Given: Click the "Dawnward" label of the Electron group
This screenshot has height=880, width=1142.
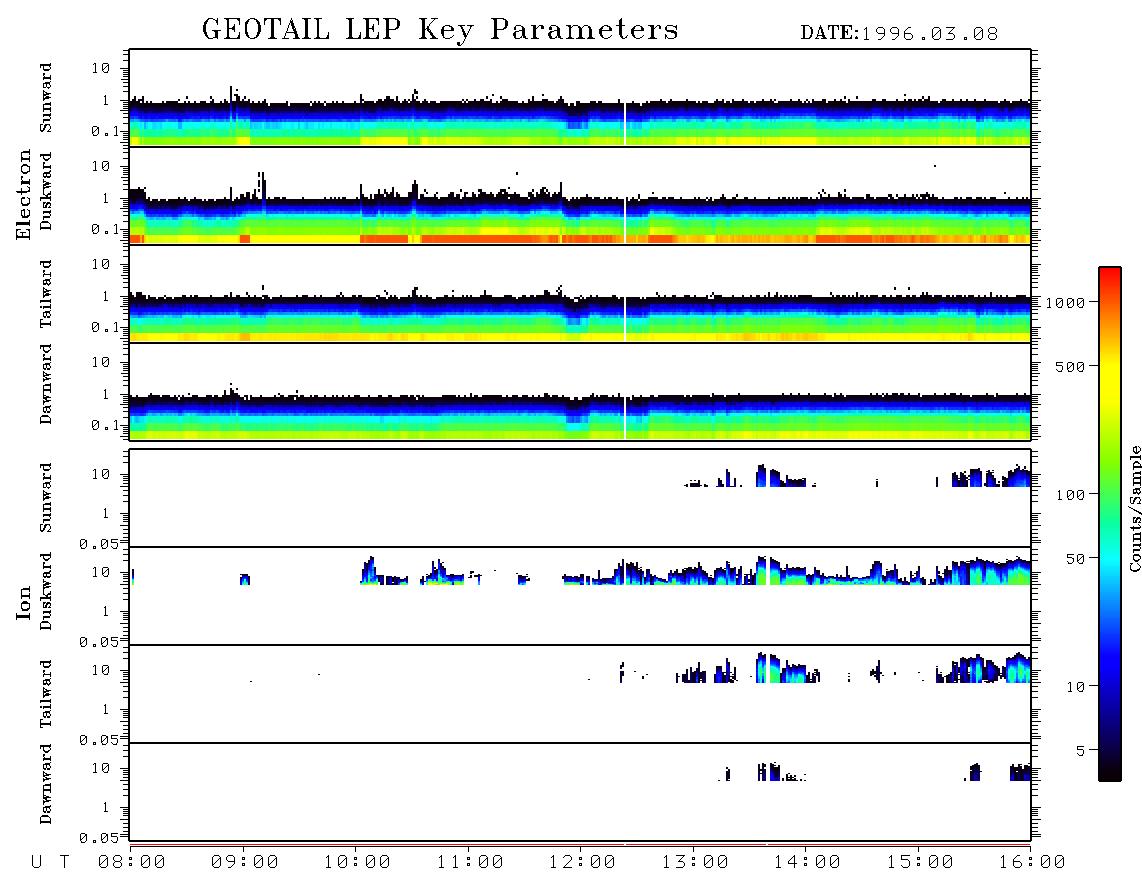Looking at the screenshot, I should [46, 384].
